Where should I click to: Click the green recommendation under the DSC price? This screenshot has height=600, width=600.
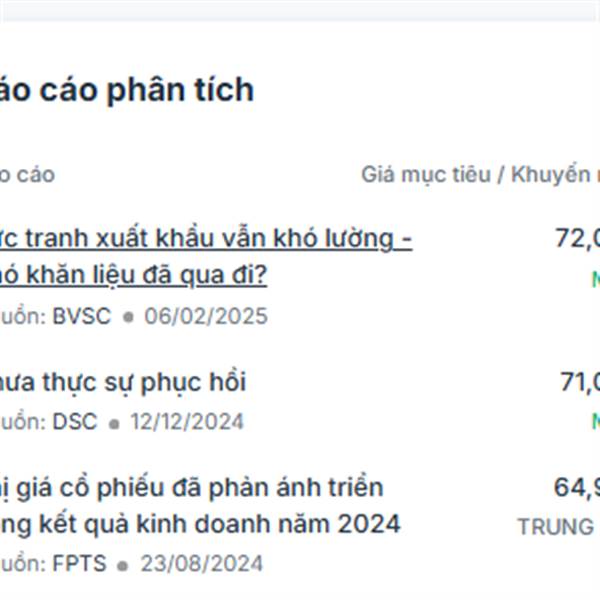click(x=596, y=422)
